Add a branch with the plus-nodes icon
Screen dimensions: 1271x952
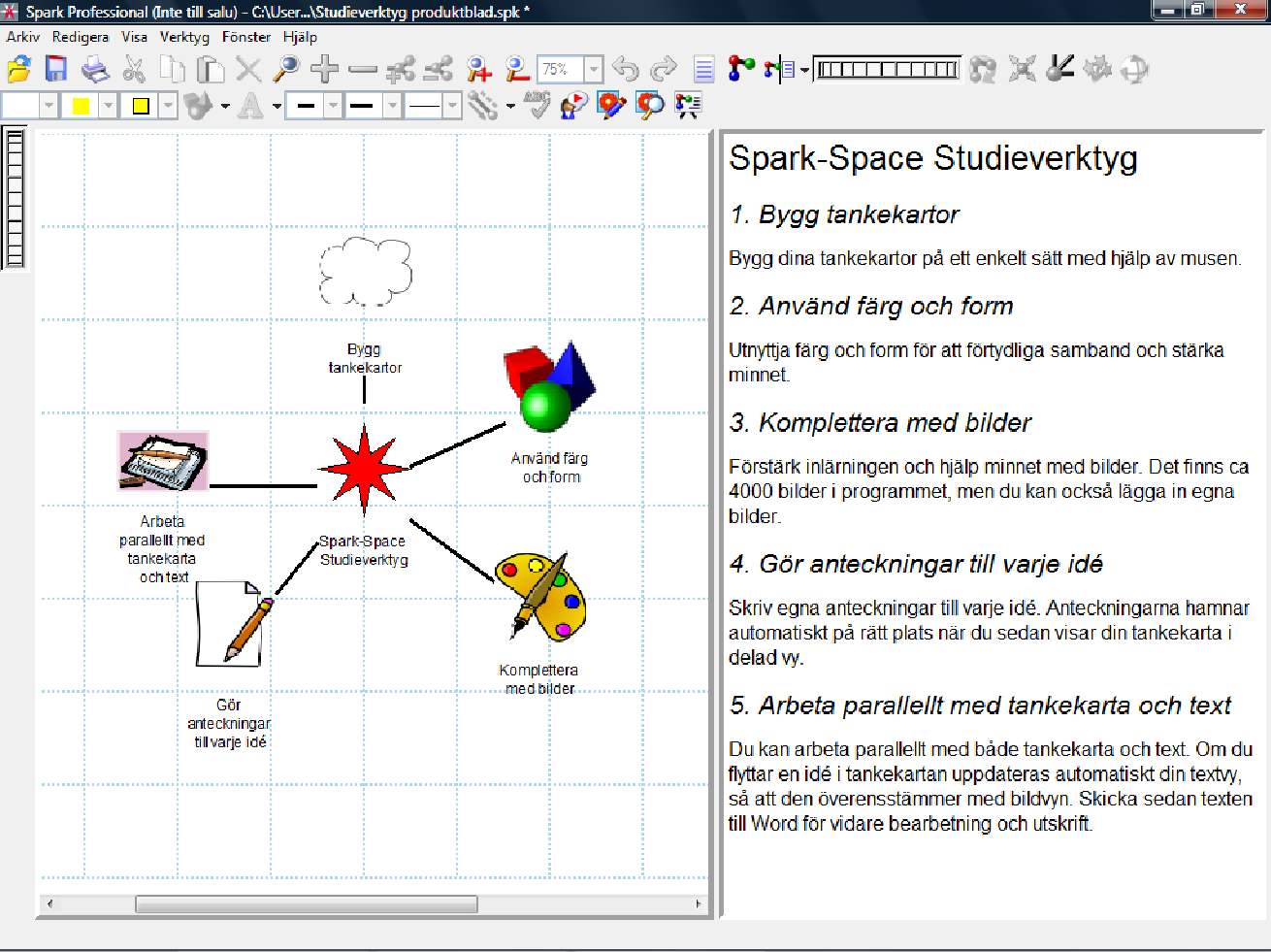click(x=400, y=69)
